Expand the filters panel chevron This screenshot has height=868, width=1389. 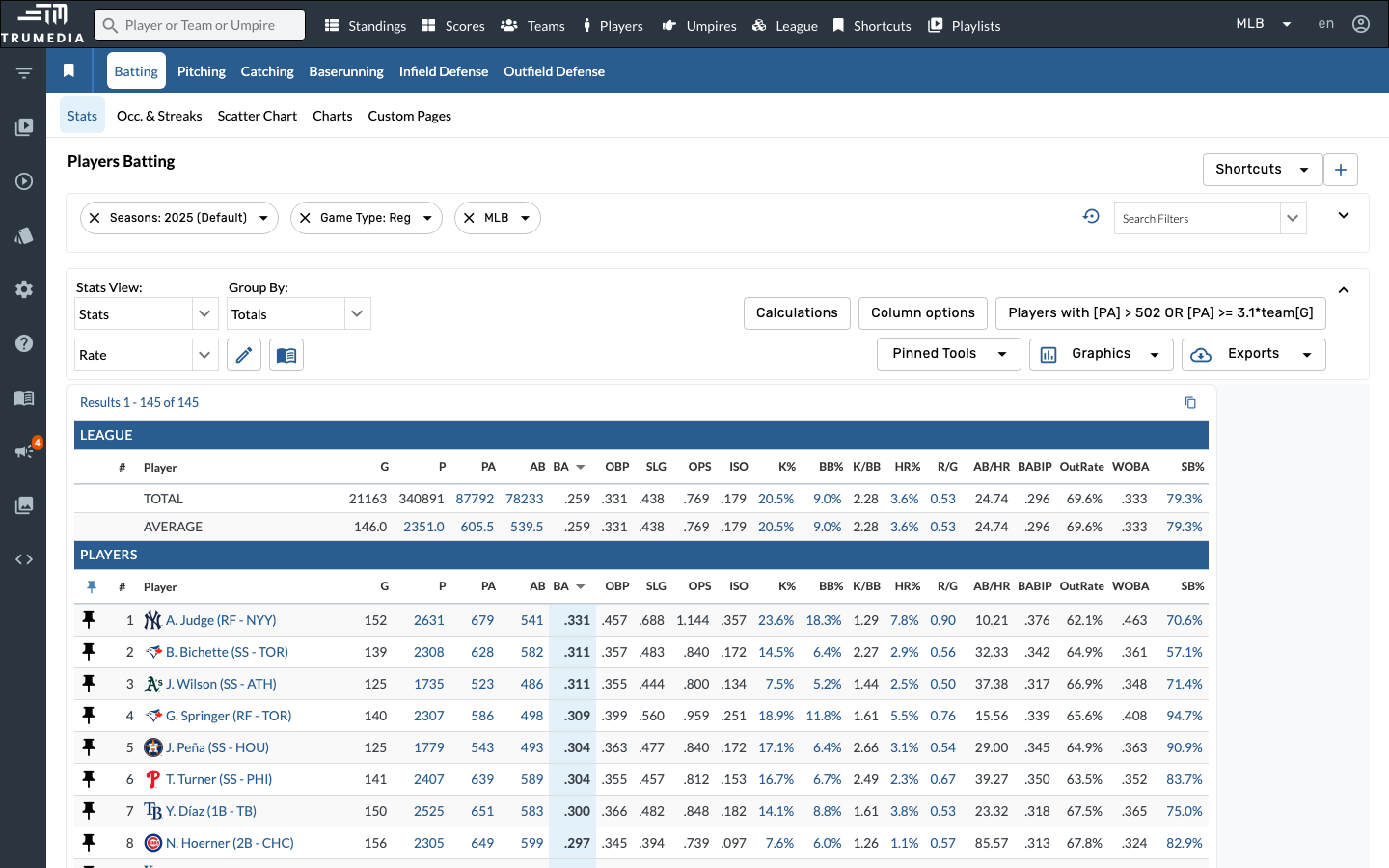[1343, 216]
